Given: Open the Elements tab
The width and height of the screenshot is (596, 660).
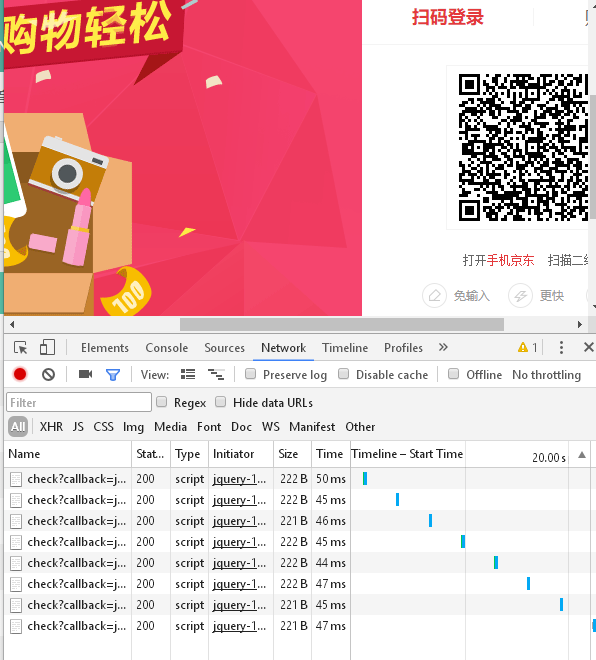Looking at the screenshot, I should tap(105, 348).
